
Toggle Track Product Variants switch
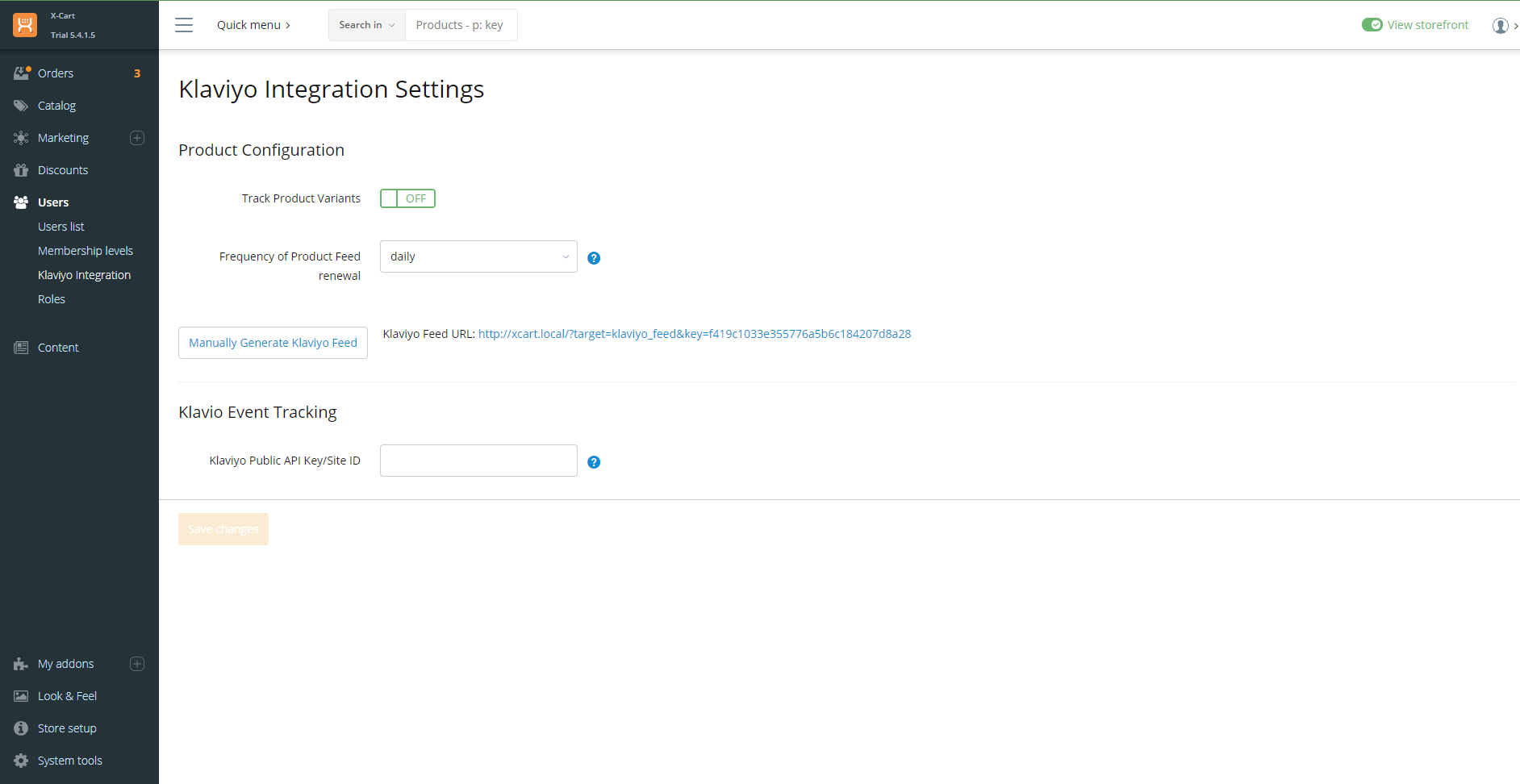tap(407, 198)
